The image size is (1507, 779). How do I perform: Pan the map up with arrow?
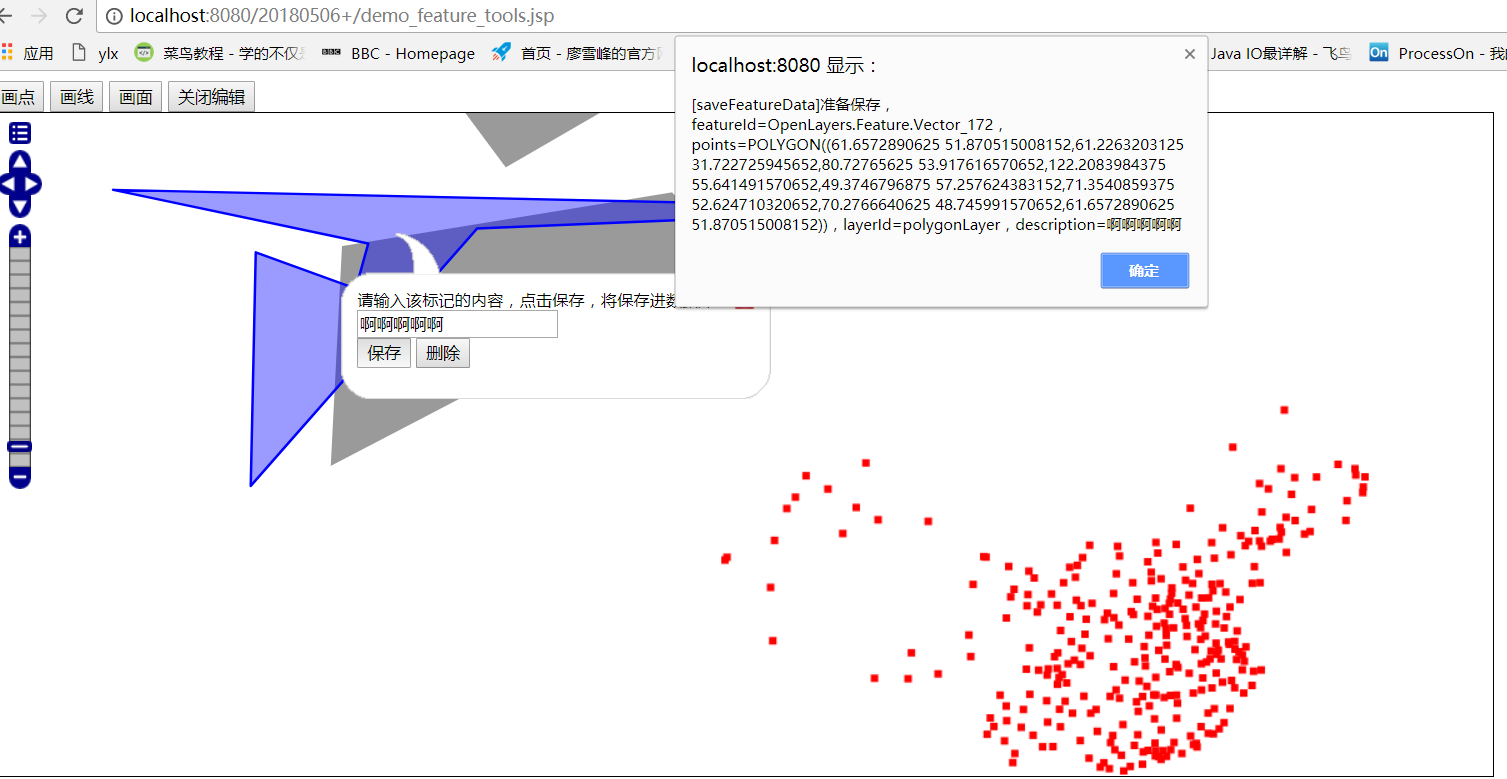click(20, 161)
